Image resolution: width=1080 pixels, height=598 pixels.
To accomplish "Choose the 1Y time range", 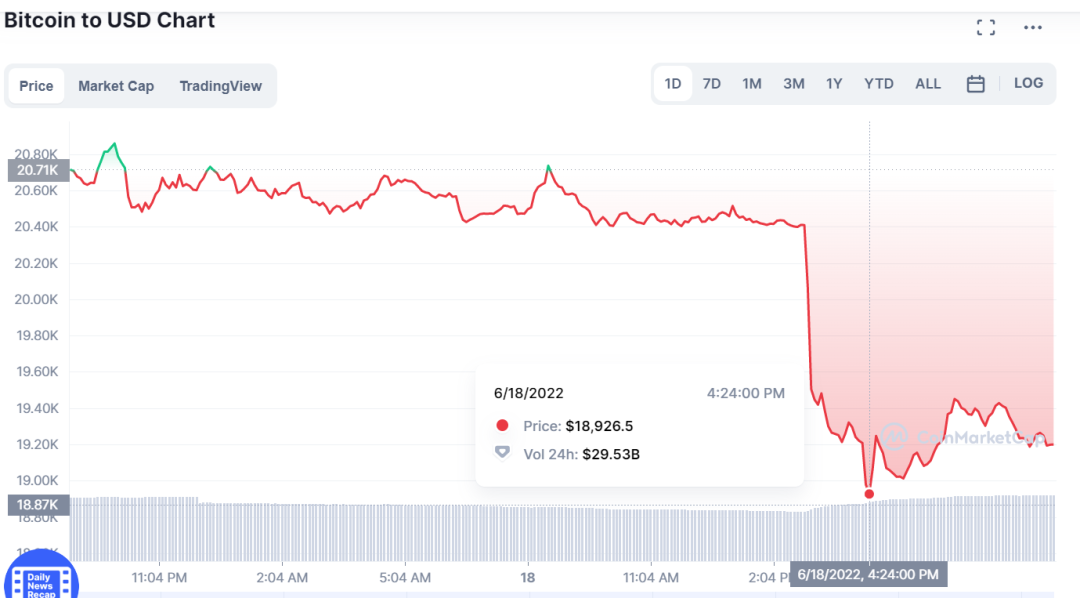I will tap(834, 84).
